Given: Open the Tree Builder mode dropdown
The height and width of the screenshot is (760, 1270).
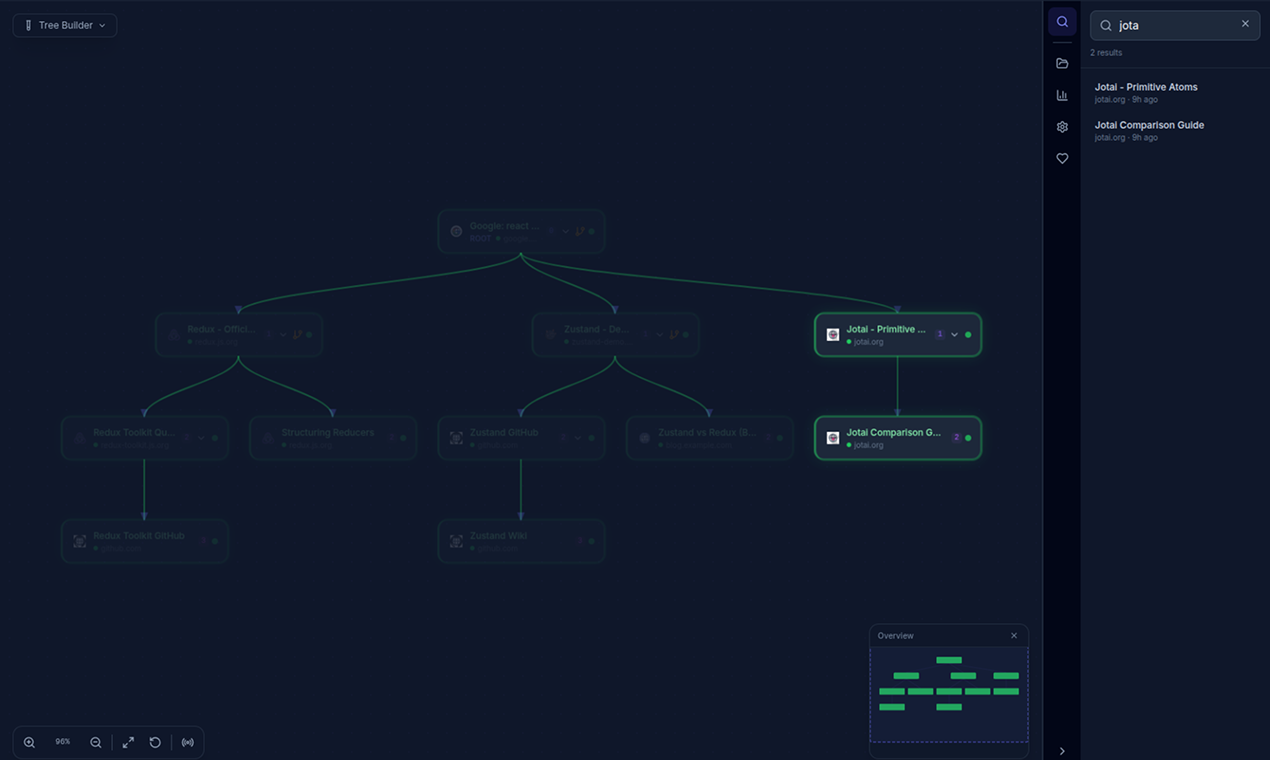Looking at the screenshot, I should coord(65,25).
